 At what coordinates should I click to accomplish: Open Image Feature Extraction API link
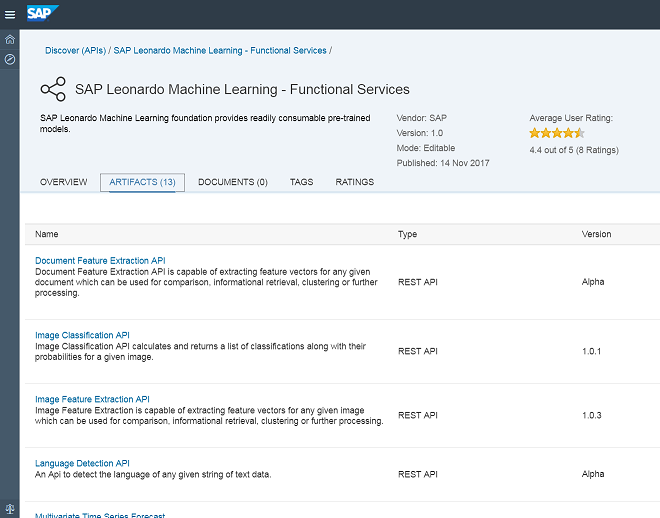click(x=92, y=399)
